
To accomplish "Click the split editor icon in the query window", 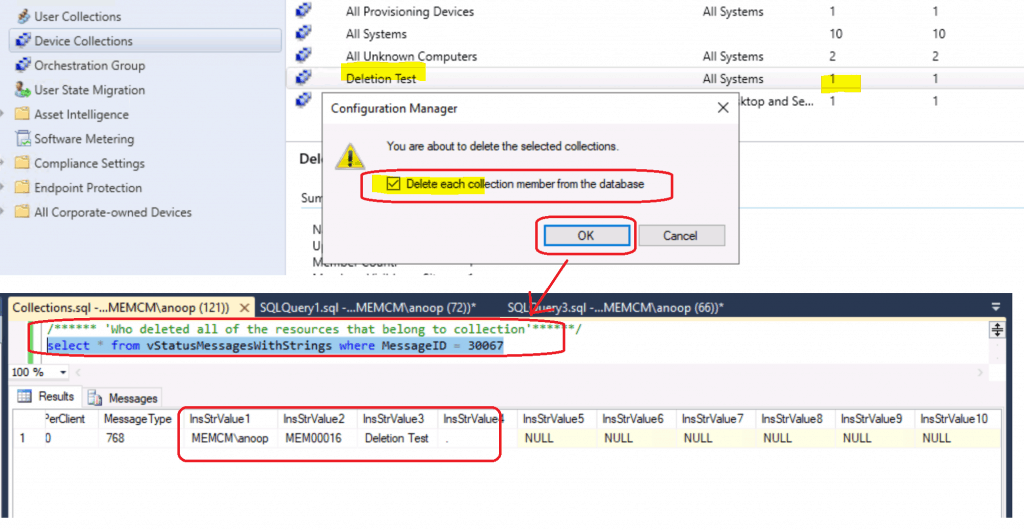I will (x=996, y=330).
